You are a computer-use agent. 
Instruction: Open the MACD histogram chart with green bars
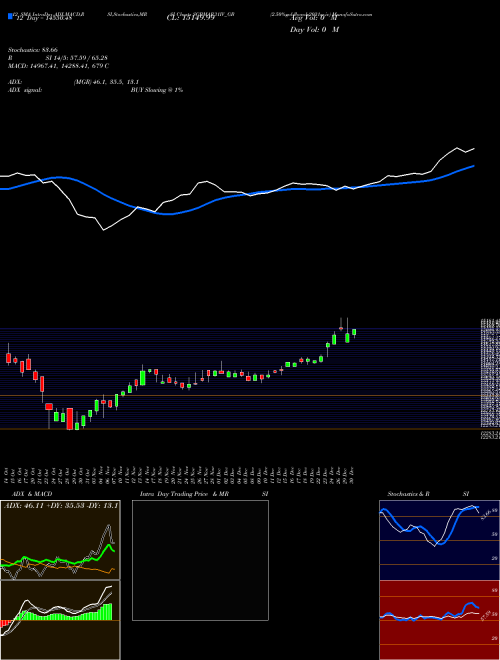pyautogui.click(x=60, y=620)
